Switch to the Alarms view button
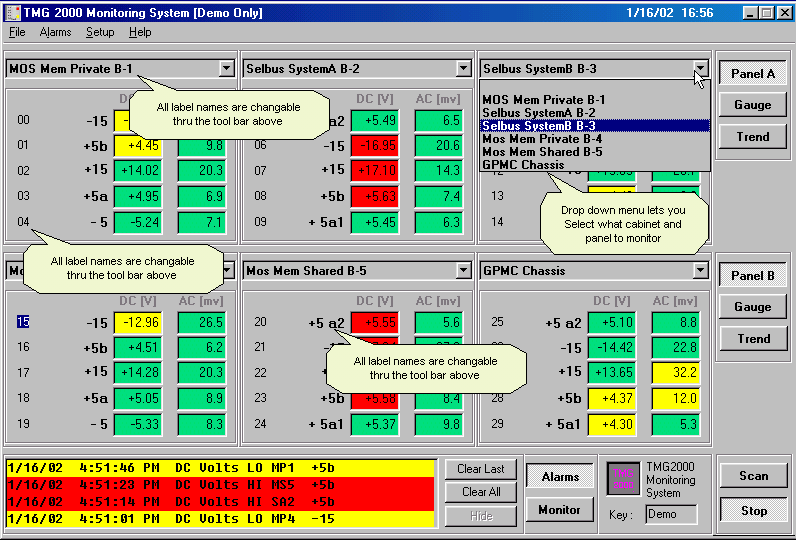The image size is (796, 540). point(561,478)
